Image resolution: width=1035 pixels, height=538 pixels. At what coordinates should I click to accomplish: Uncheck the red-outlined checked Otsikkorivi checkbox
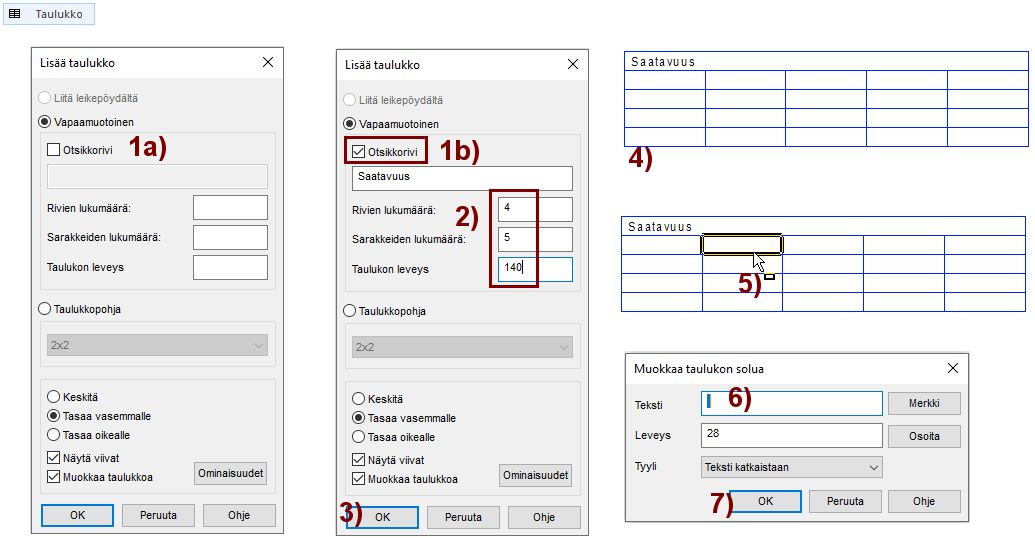pyautogui.click(x=359, y=152)
